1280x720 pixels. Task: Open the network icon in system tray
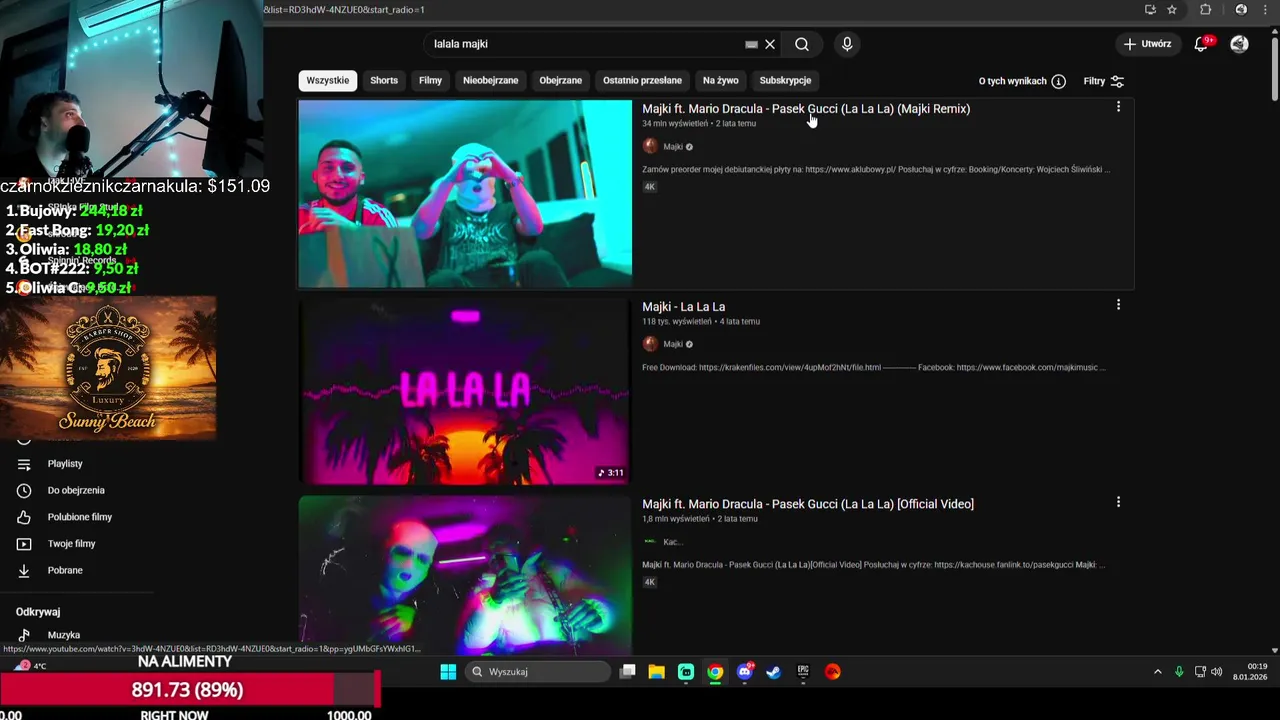[x=1201, y=672]
